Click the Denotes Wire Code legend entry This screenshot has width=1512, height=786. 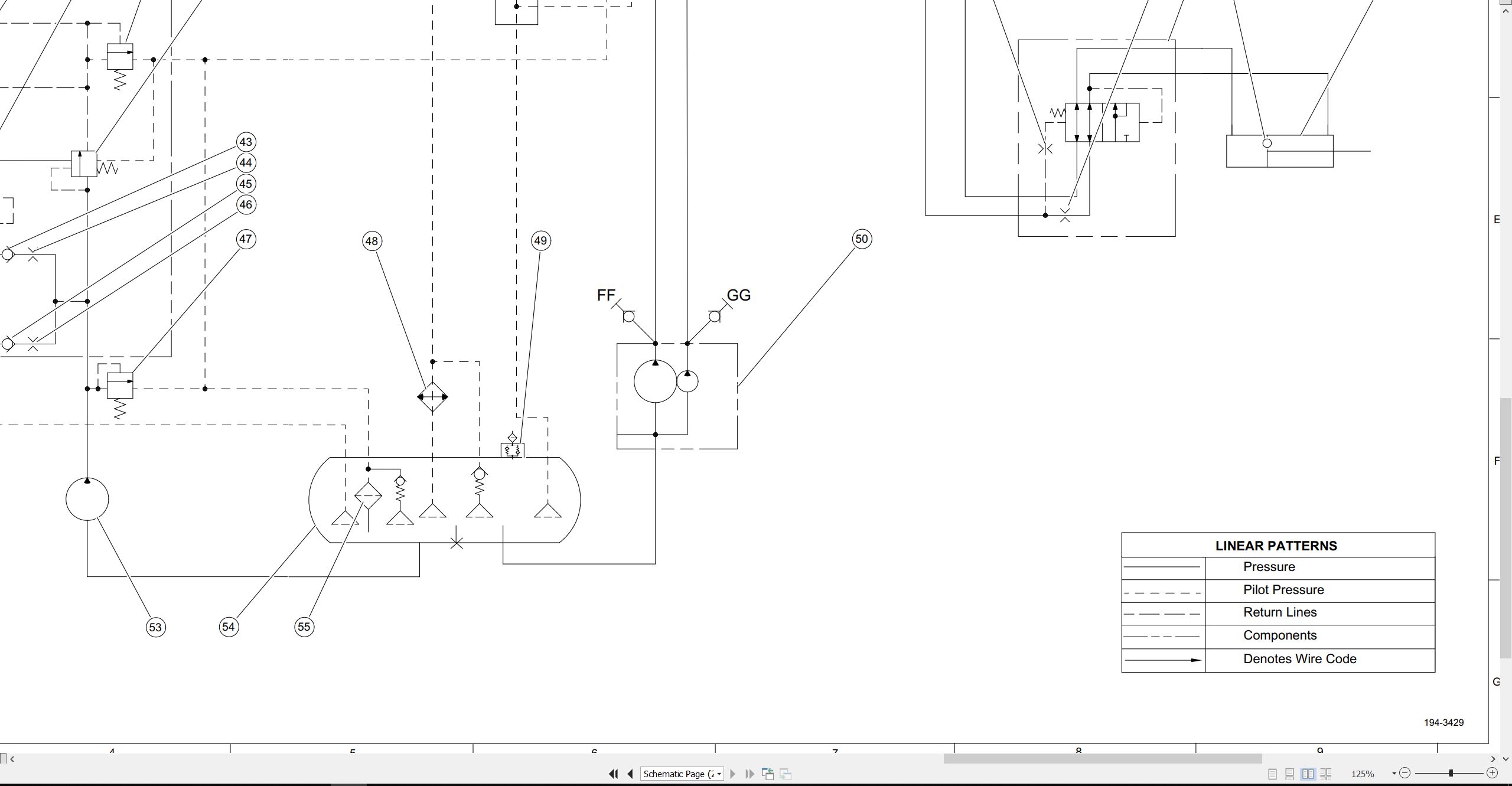coord(1300,659)
